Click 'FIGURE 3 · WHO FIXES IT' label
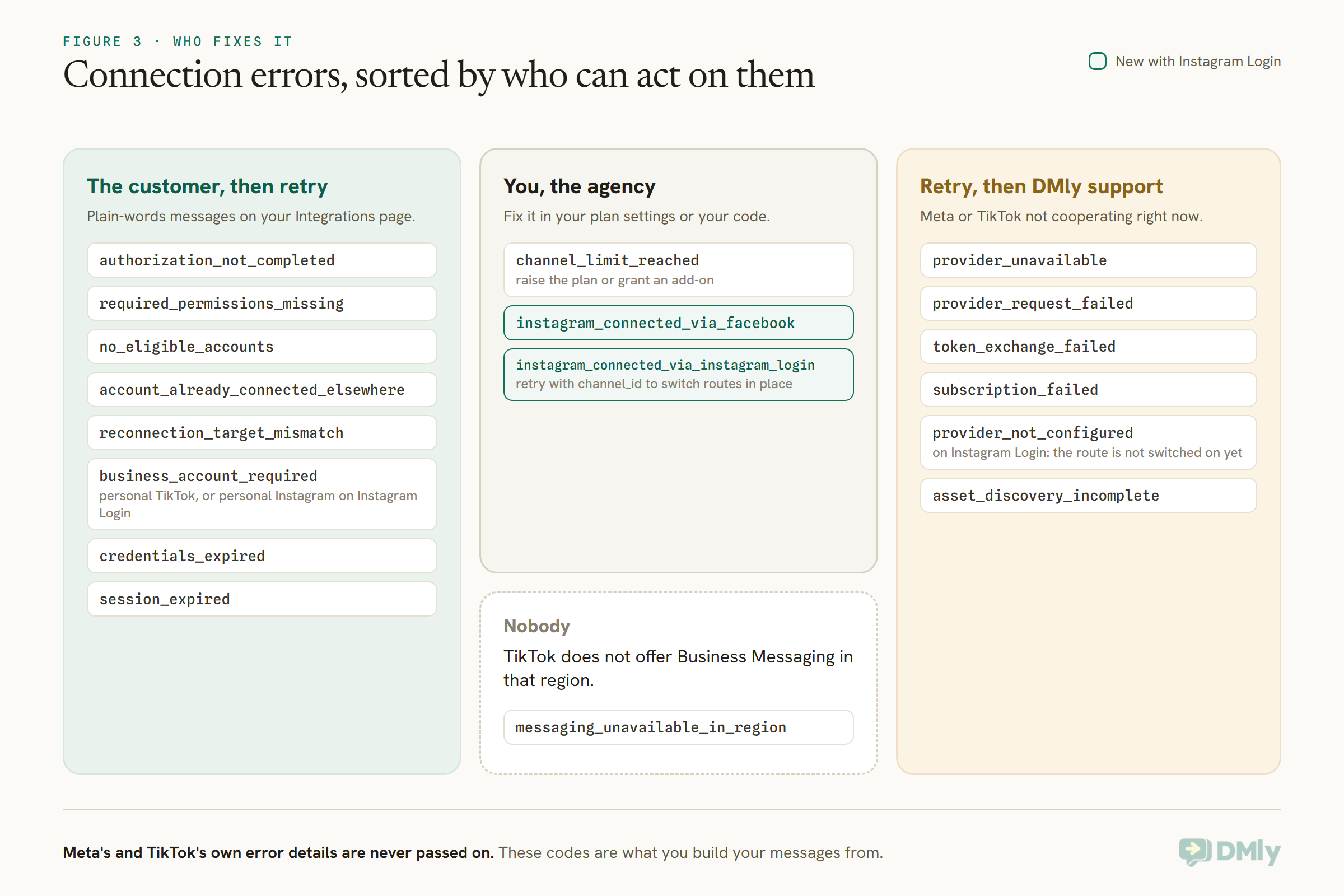The height and width of the screenshot is (896, 1344). point(178,41)
